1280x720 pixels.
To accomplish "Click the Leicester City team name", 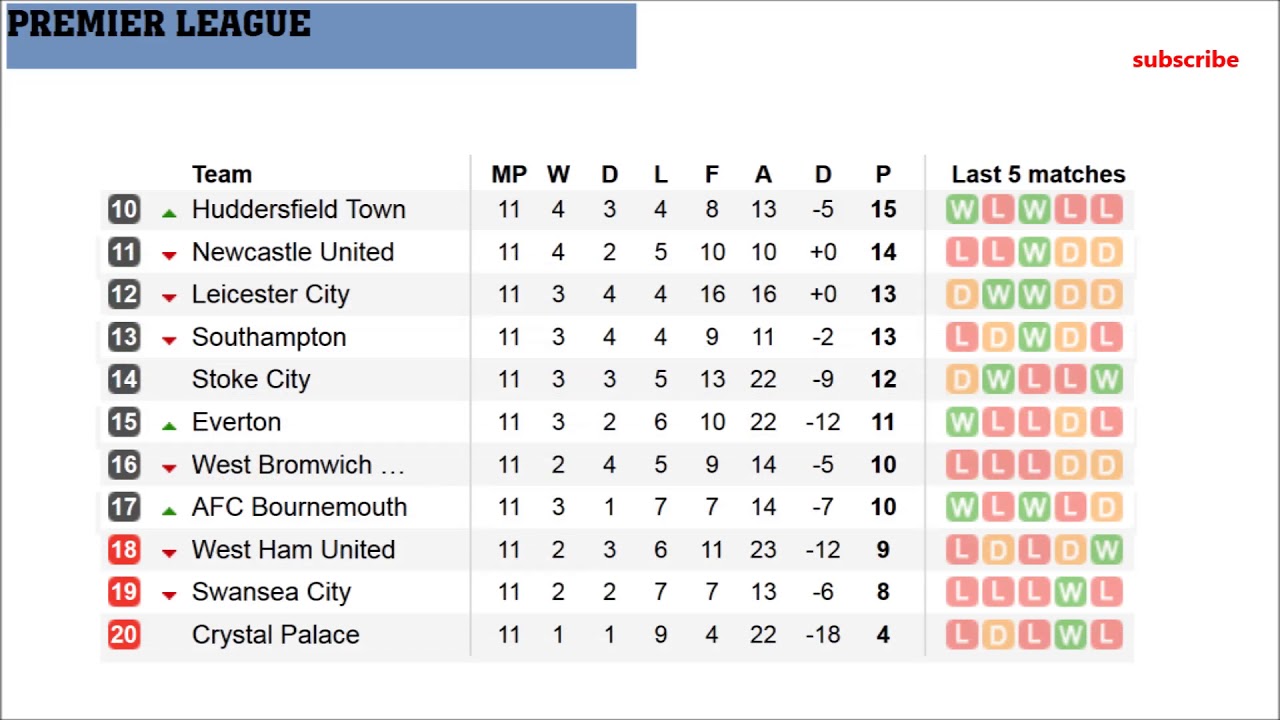I will click(x=270, y=295).
